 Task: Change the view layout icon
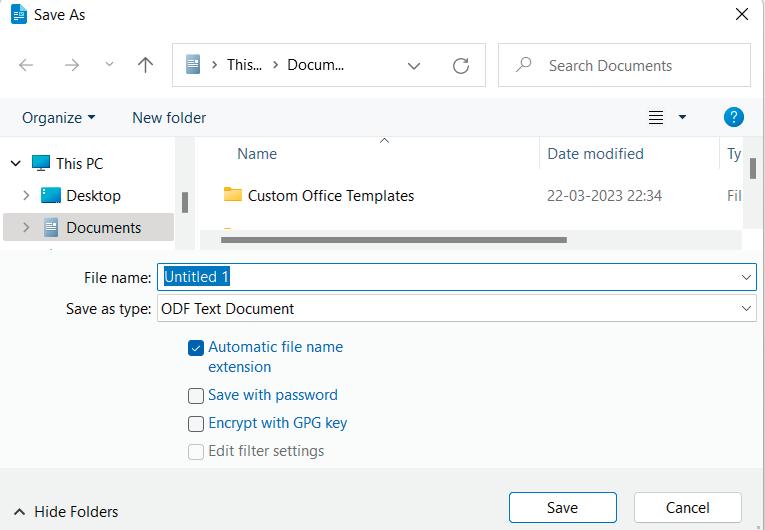pyautogui.click(x=656, y=117)
